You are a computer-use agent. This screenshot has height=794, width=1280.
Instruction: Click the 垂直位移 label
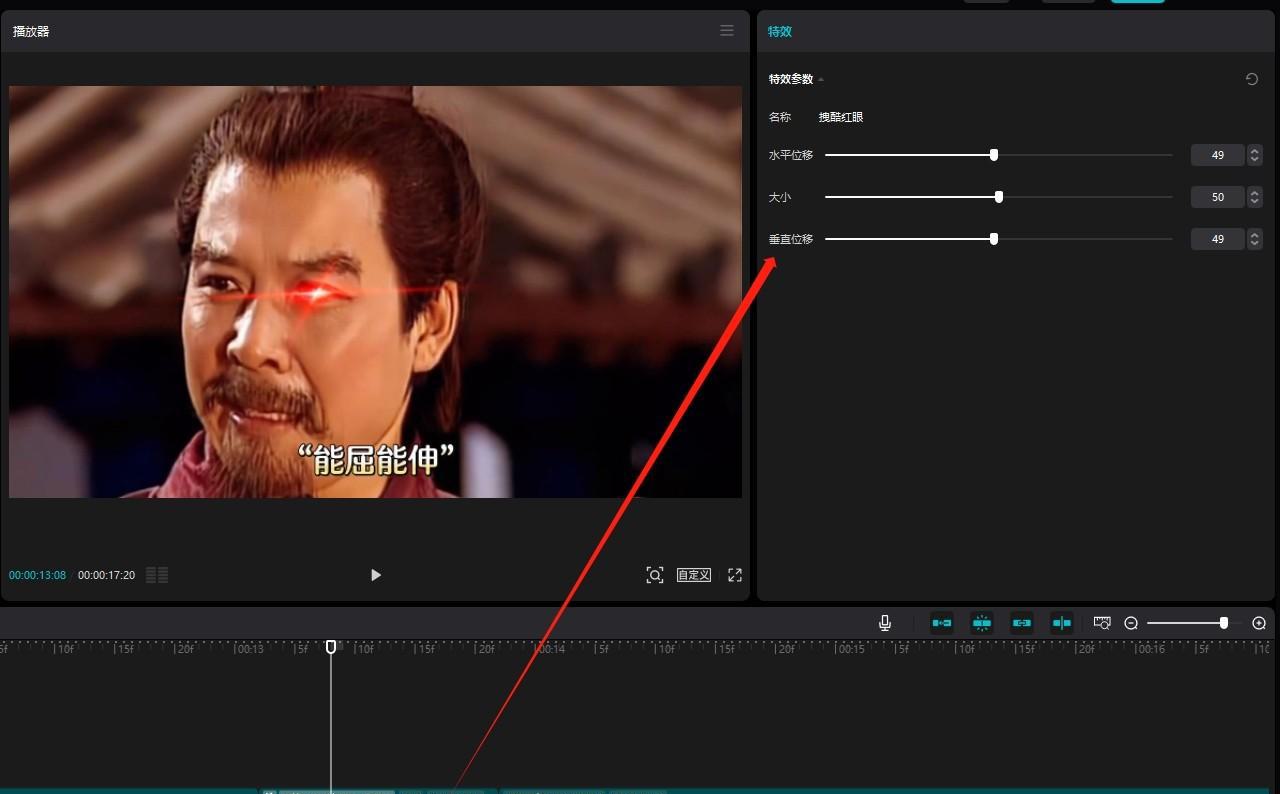pos(791,239)
